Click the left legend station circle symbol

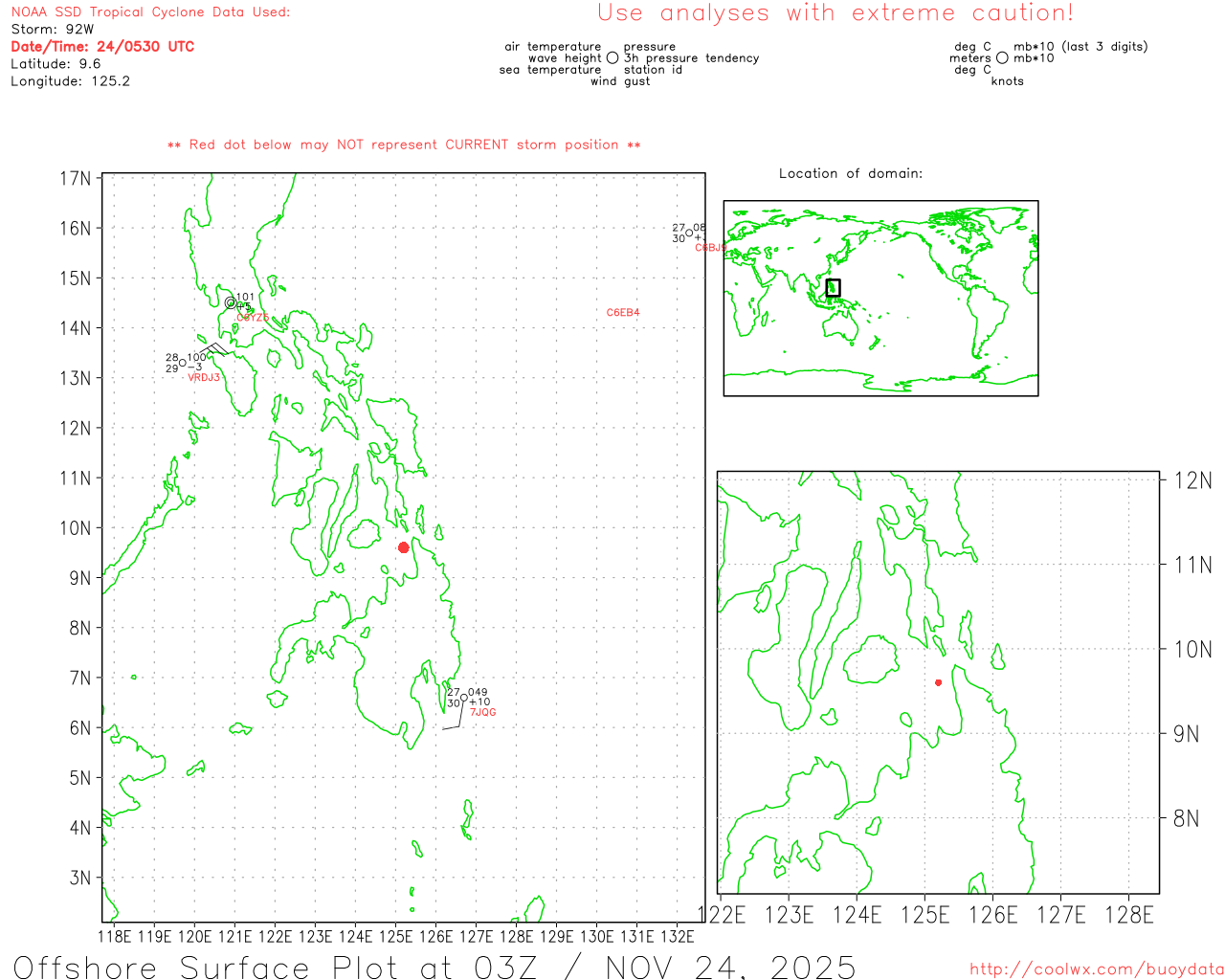(x=612, y=58)
